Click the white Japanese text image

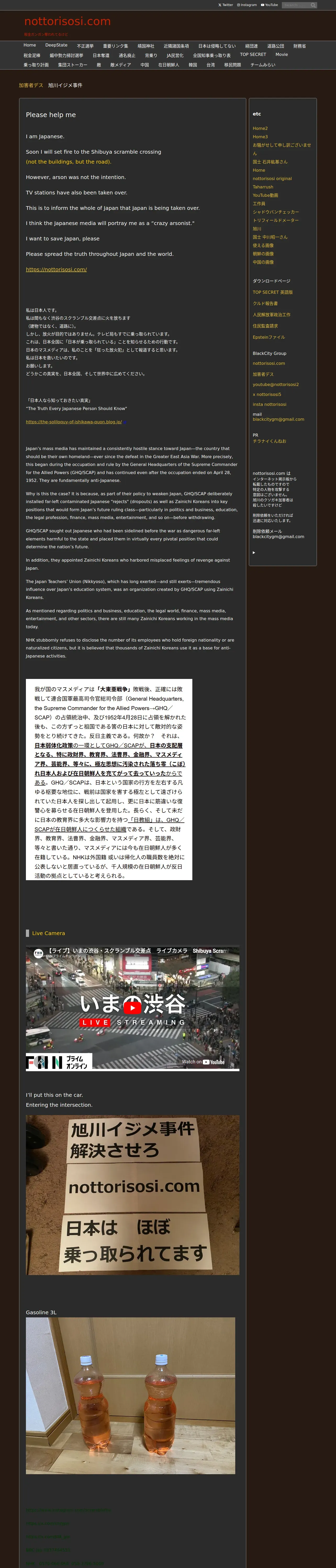point(109,780)
